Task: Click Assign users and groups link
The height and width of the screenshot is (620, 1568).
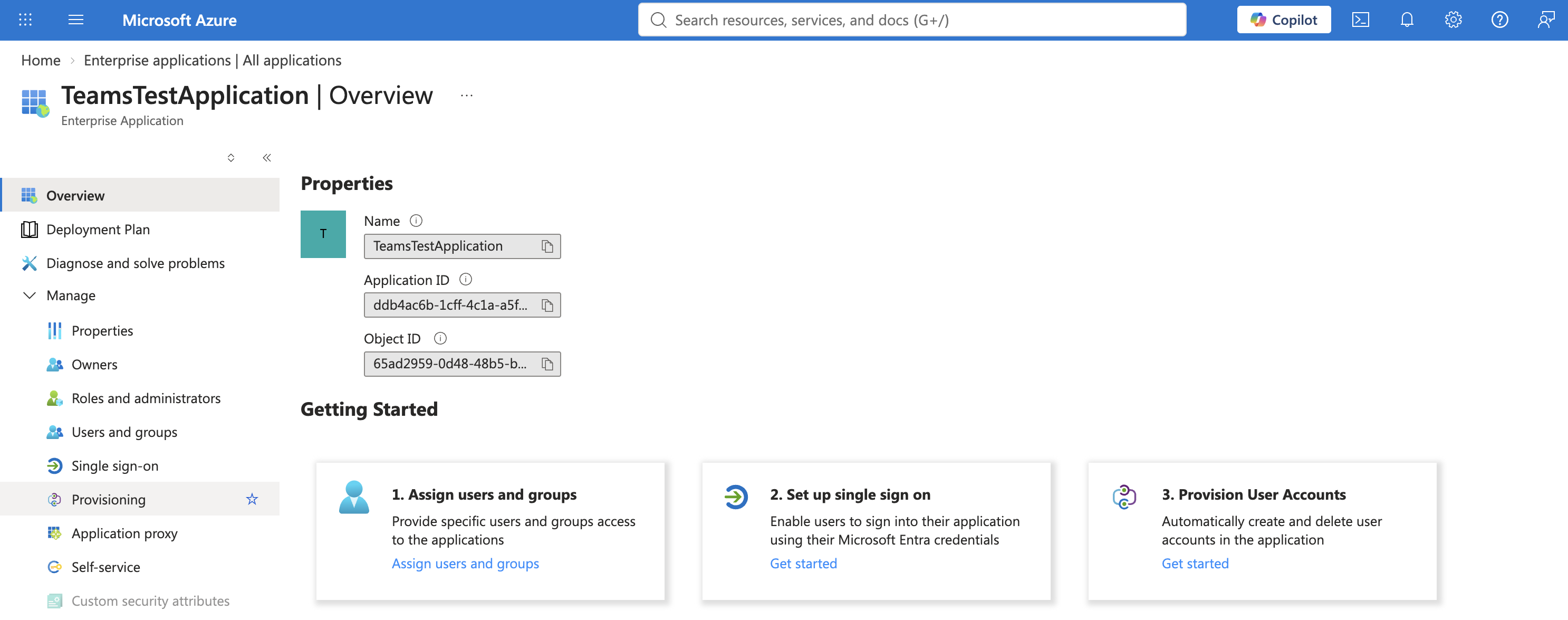Action: (x=465, y=564)
